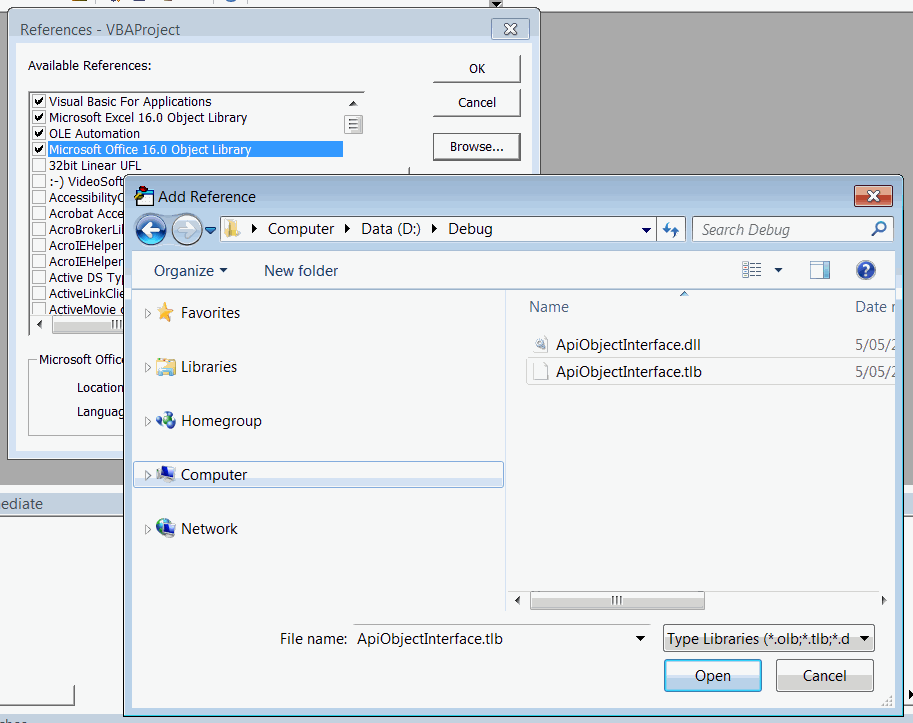Select the ApiObjectInterface.dll file name
Screen dimensions: 913x723
pos(628,345)
